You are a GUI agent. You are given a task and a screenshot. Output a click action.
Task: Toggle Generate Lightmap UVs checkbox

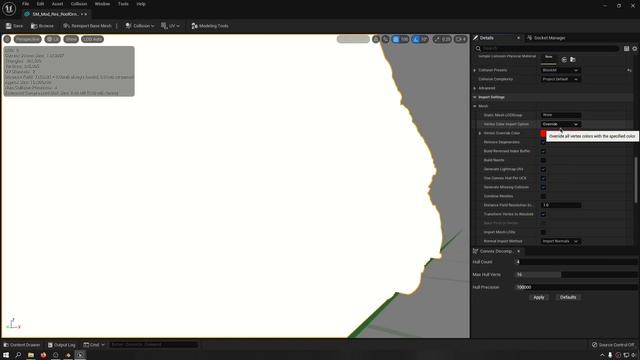[x=543, y=169]
